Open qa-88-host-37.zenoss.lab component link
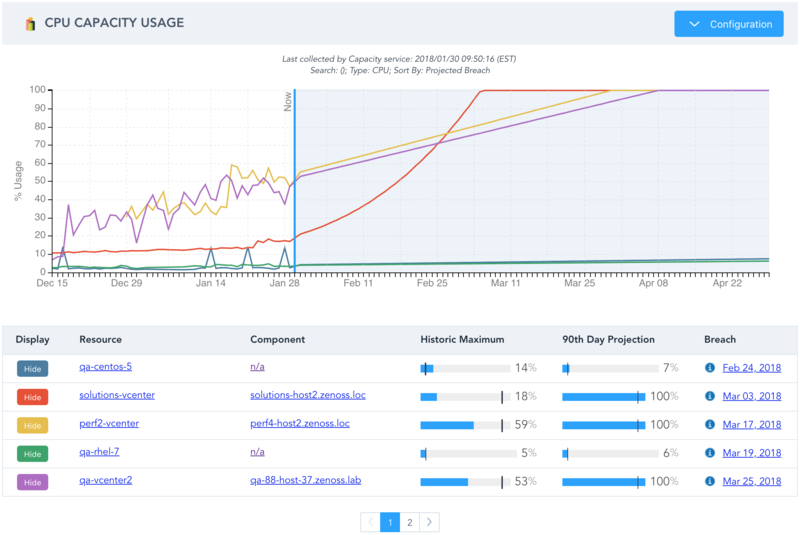 click(x=306, y=480)
